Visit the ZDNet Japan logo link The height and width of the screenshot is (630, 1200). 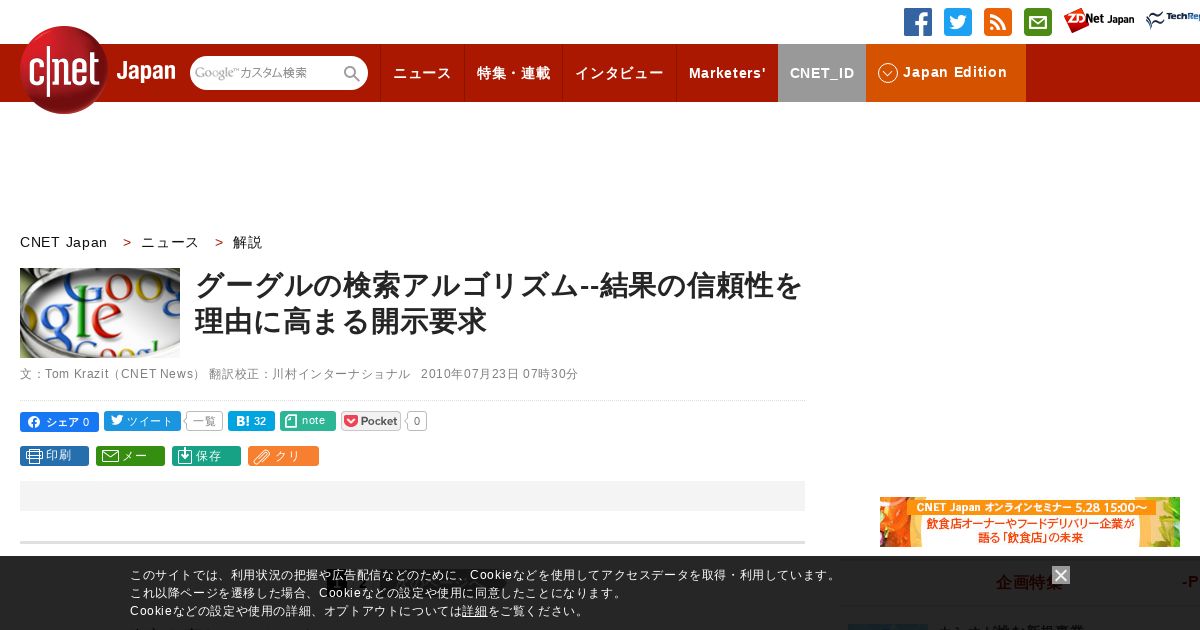[1099, 20]
